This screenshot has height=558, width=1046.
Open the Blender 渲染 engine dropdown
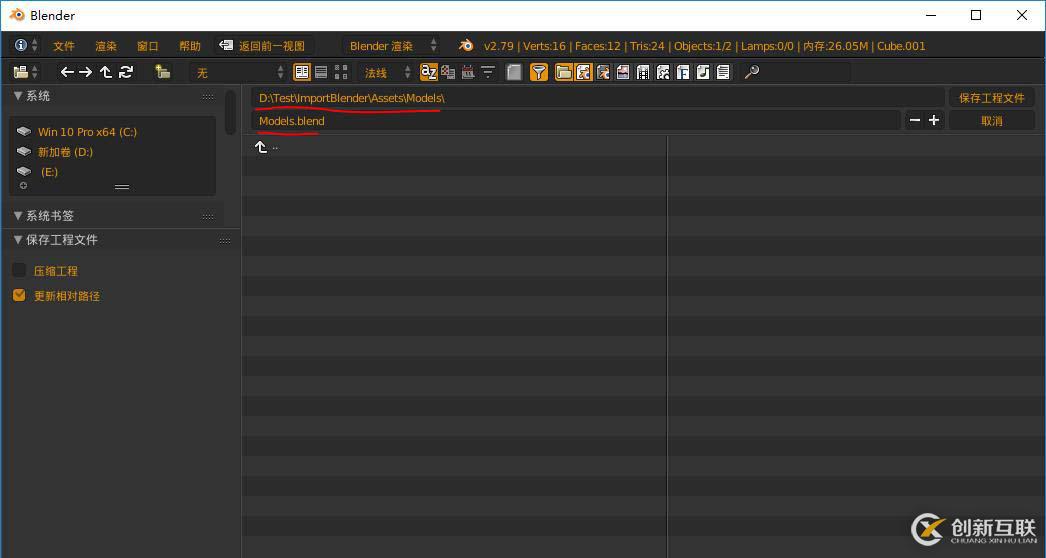tap(393, 46)
